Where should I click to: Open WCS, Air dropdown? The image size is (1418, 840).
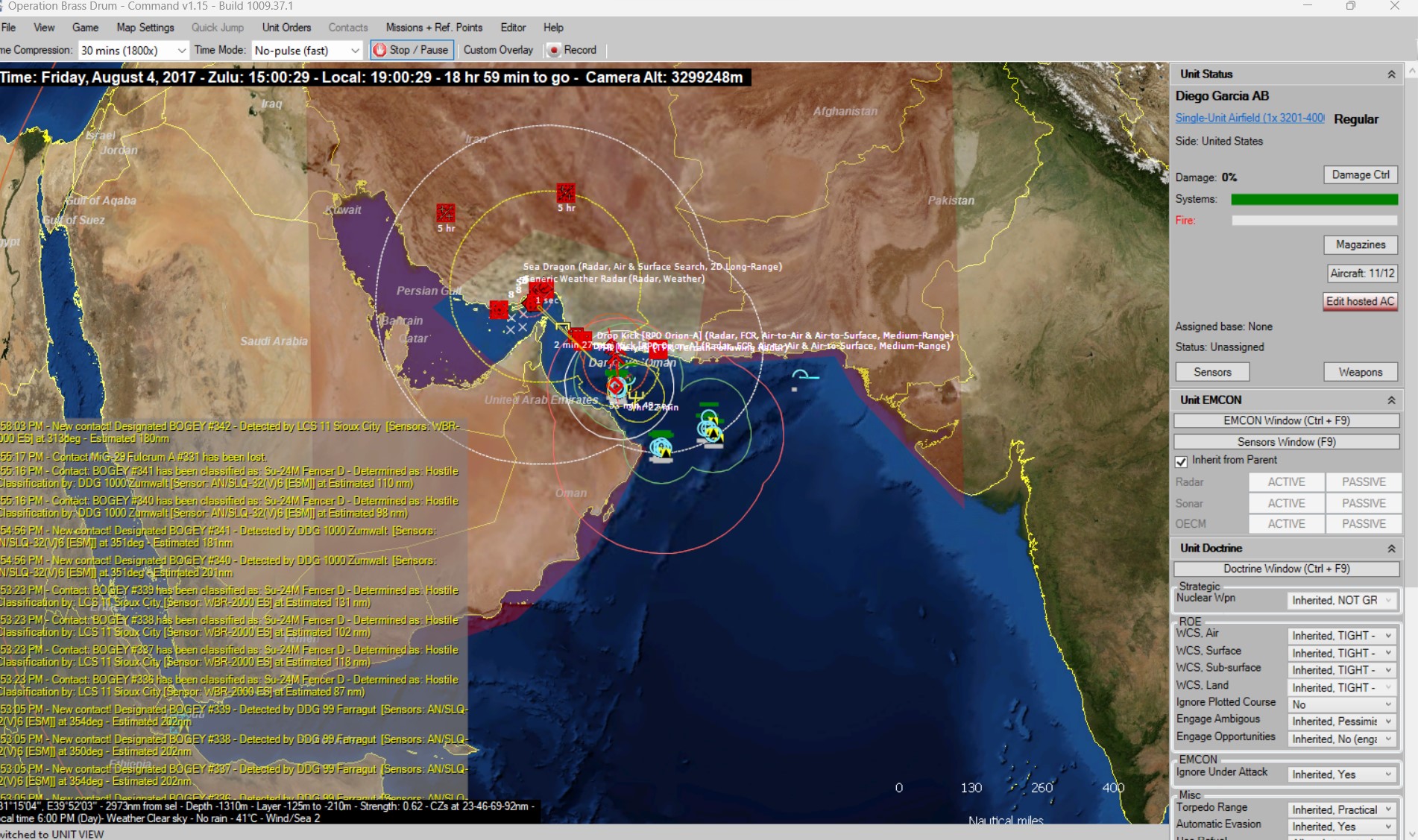pyautogui.click(x=1341, y=635)
